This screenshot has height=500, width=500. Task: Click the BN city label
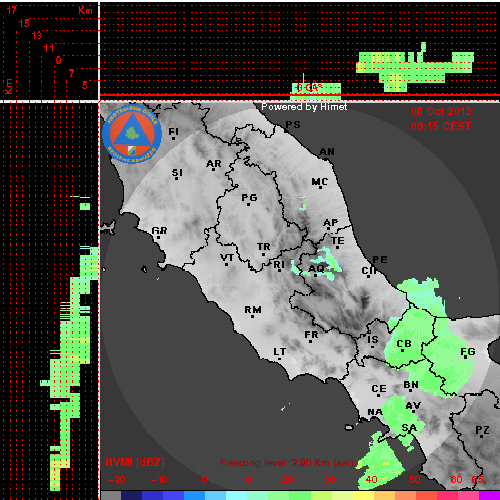[x=411, y=385]
